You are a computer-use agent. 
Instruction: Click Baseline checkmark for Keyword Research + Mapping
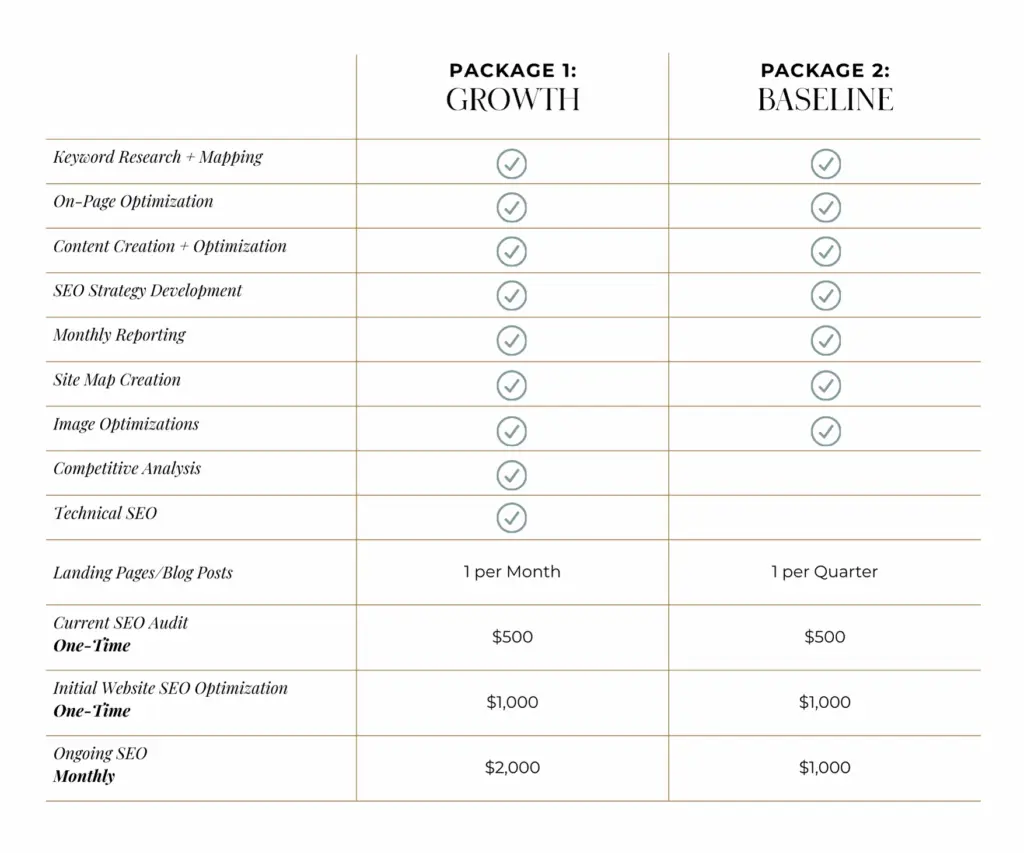(x=825, y=163)
